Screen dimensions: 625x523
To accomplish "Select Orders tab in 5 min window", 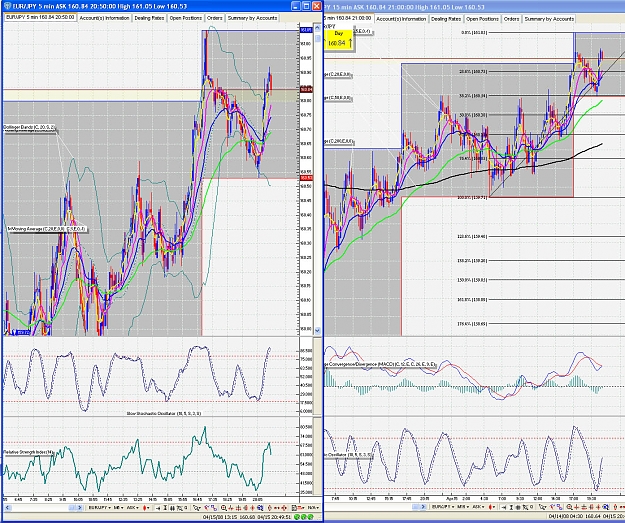I will tap(215, 18).
